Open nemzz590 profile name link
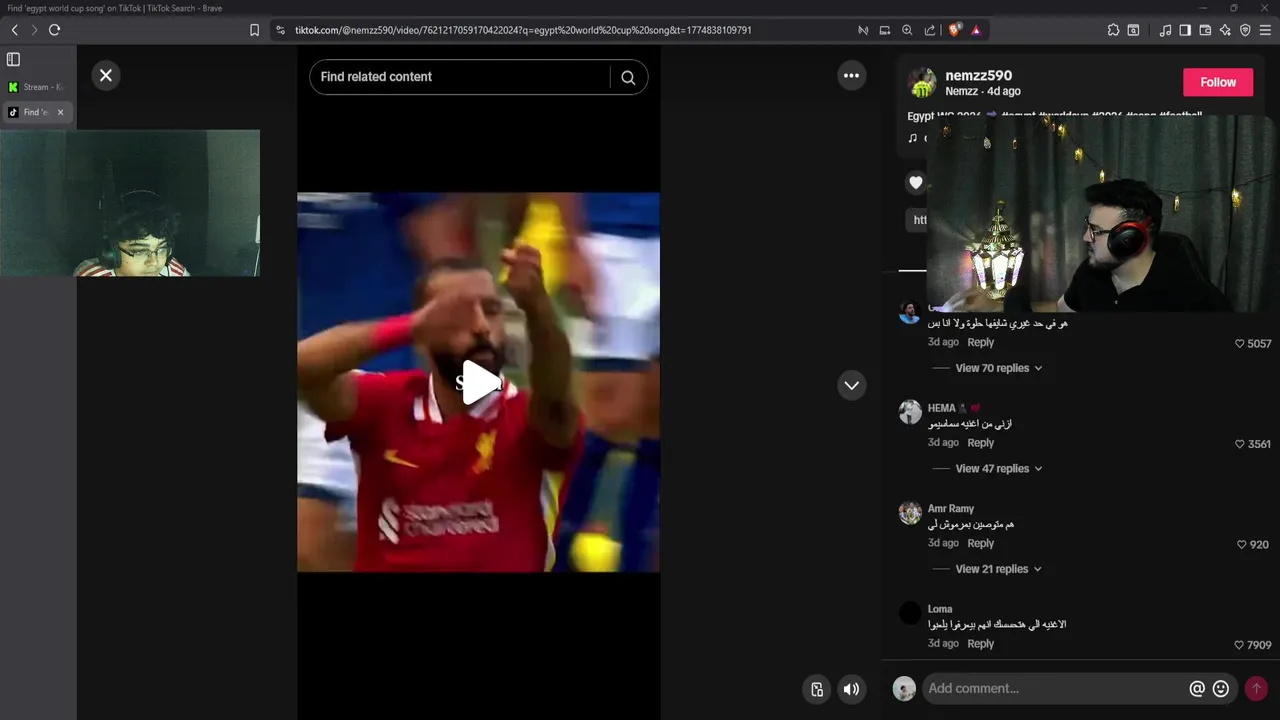 (x=978, y=75)
